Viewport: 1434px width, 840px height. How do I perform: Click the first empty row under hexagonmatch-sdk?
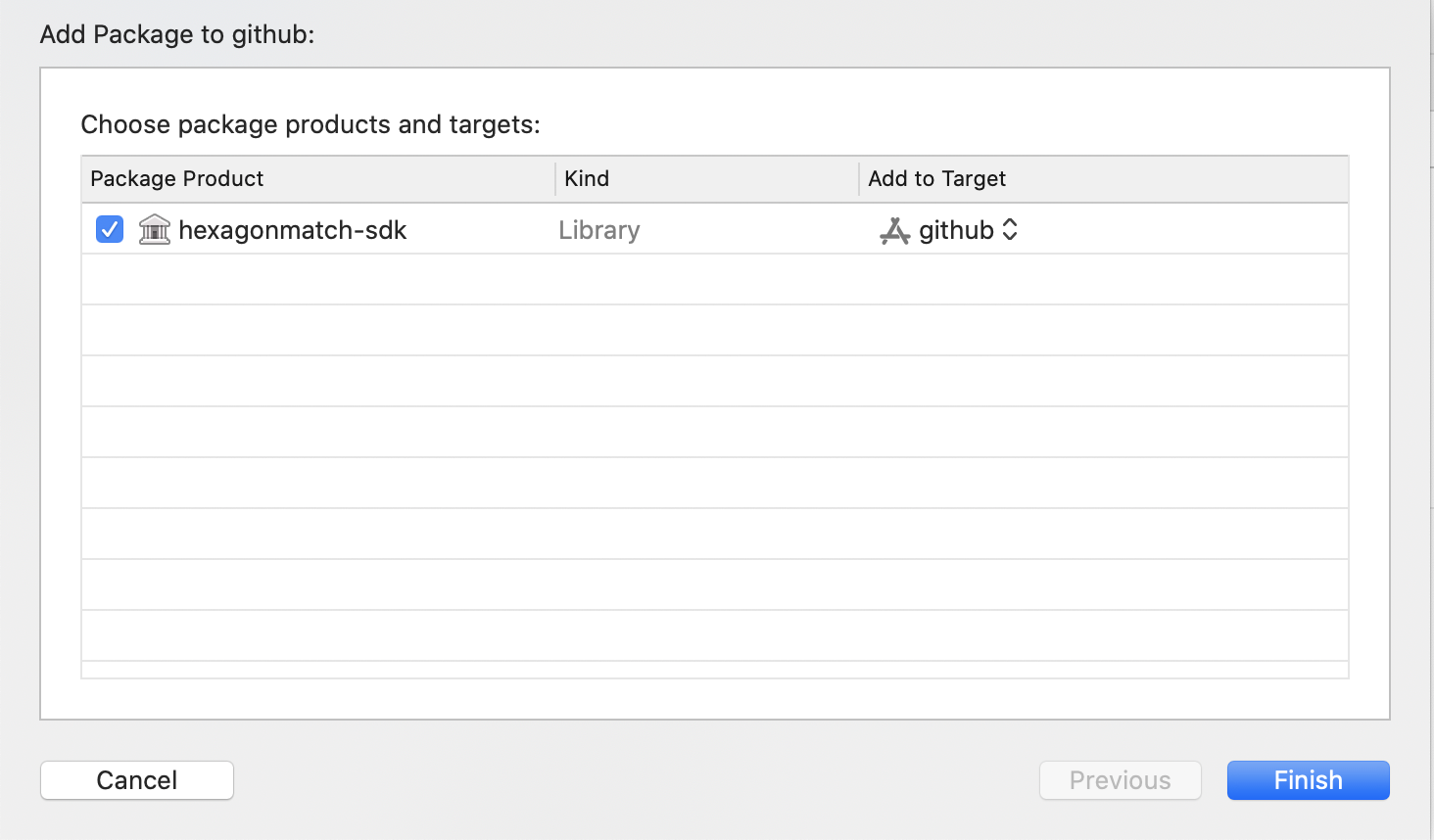(x=715, y=280)
